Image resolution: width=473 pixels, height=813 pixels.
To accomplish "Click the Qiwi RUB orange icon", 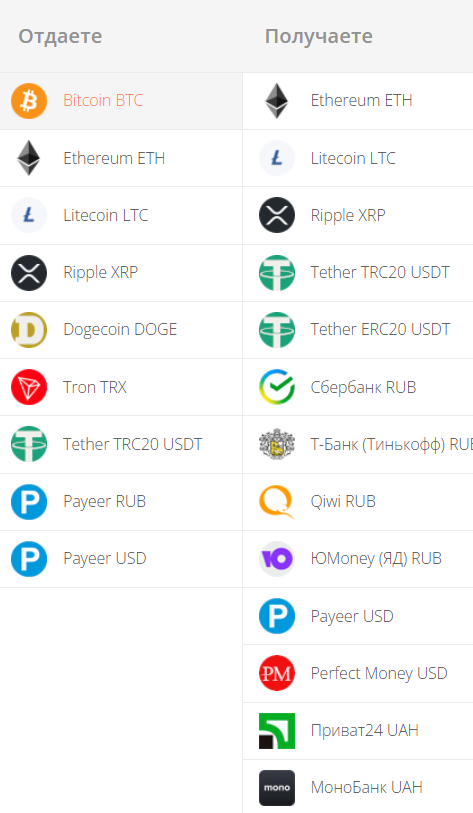I will (x=277, y=501).
